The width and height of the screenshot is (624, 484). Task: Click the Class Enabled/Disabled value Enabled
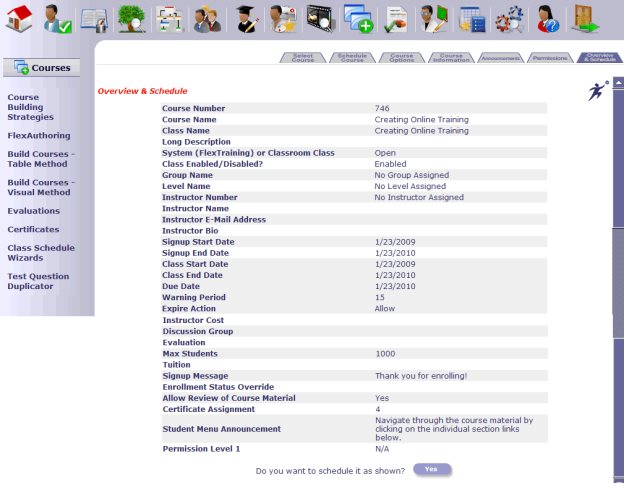[x=390, y=164]
